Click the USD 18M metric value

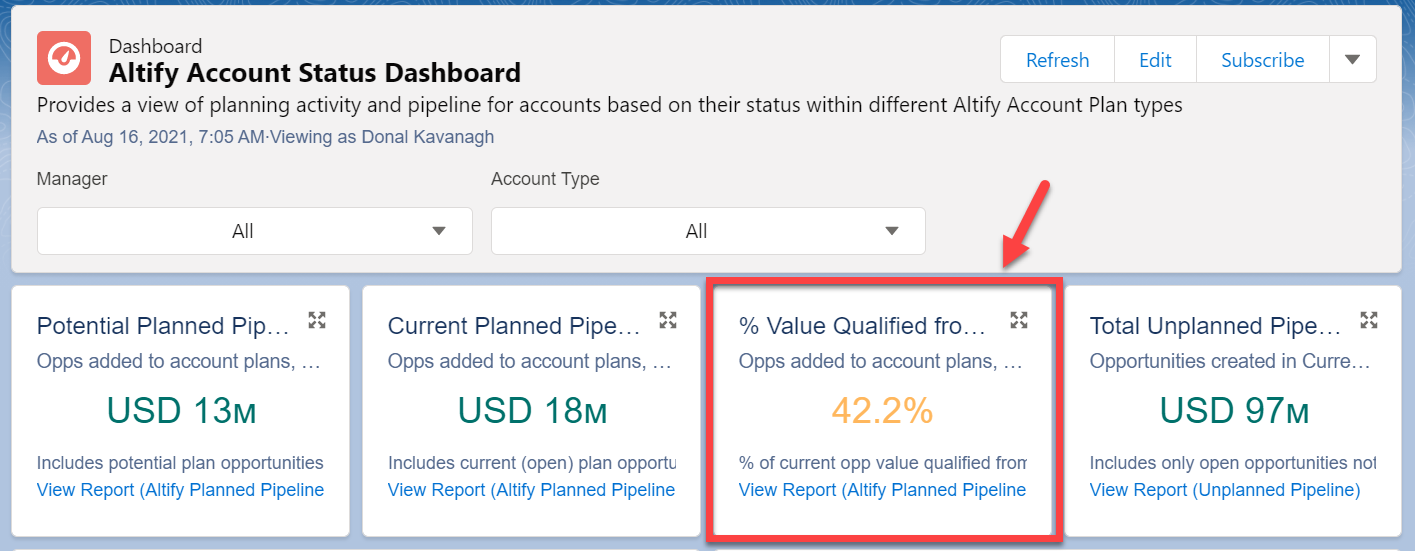pos(532,411)
